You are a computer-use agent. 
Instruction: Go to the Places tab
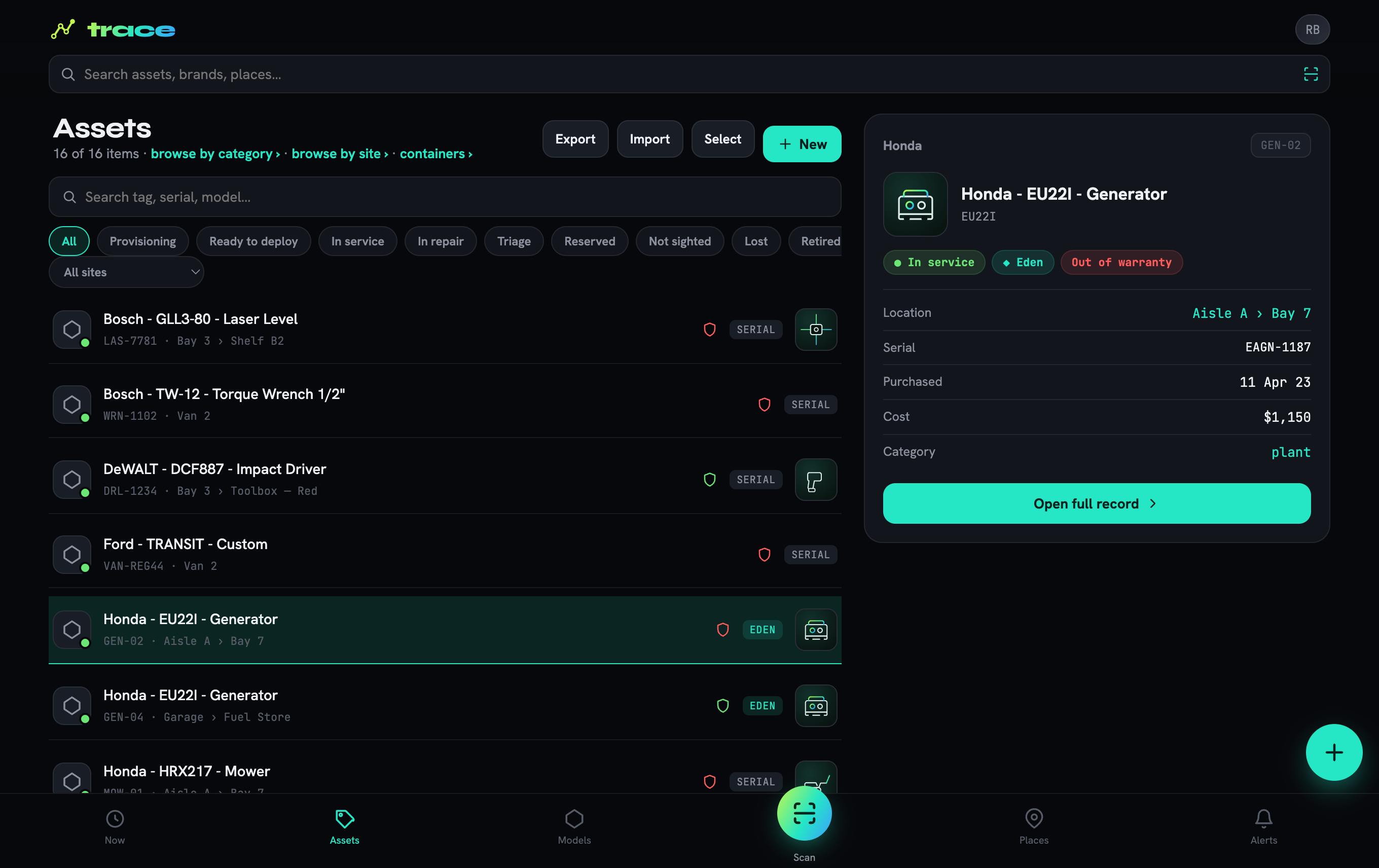pyautogui.click(x=1034, y=827)
